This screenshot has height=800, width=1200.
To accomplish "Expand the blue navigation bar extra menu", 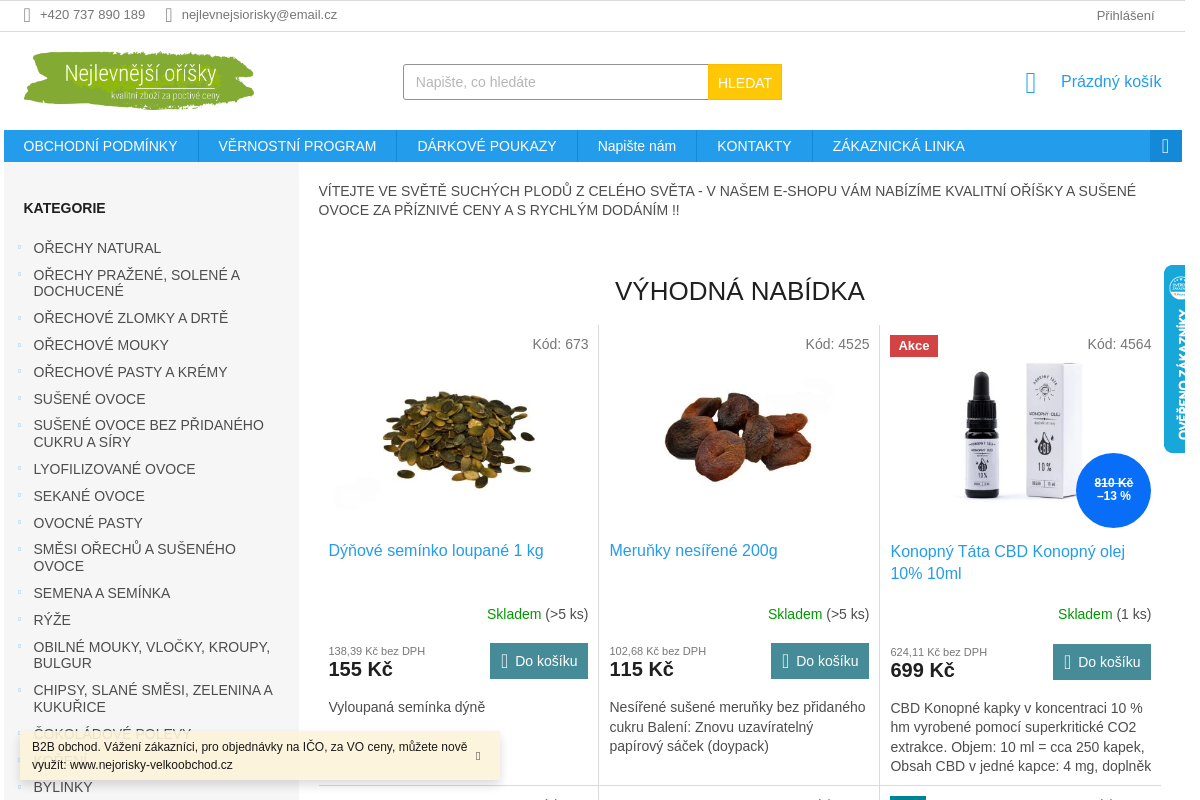I will 1165,146.
